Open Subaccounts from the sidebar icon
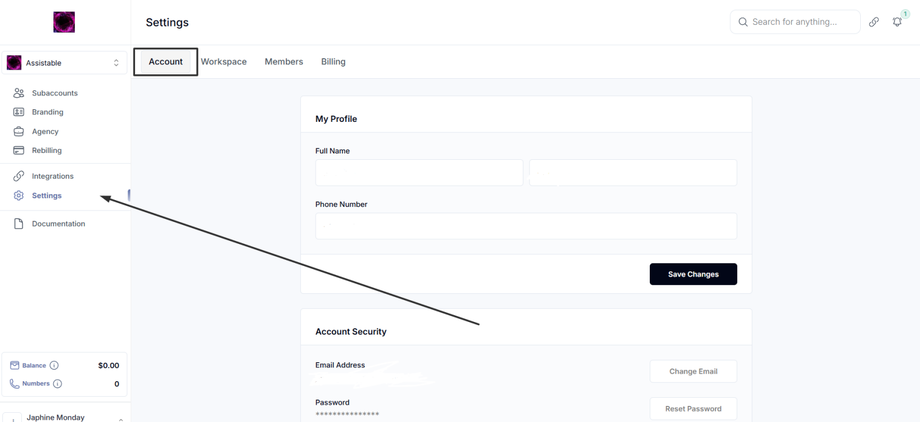The height and width of the screenshot is (422, 920). tap(18, 93)
